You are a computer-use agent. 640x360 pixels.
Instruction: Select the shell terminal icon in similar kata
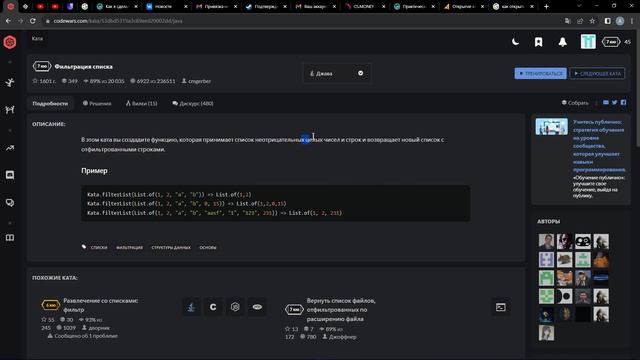point(501,307)
